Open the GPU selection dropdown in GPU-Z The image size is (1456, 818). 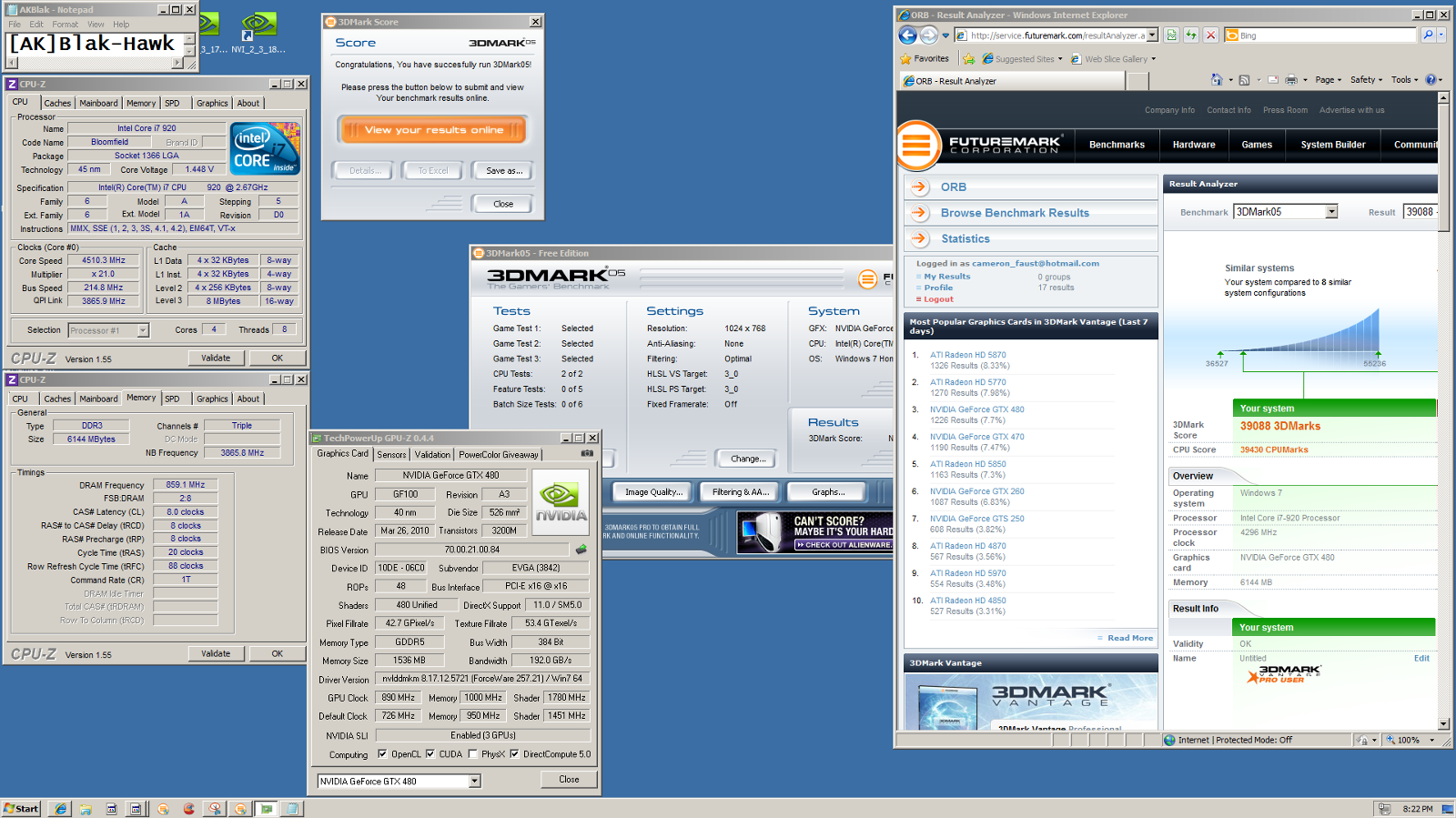click(x=474, y=781)
